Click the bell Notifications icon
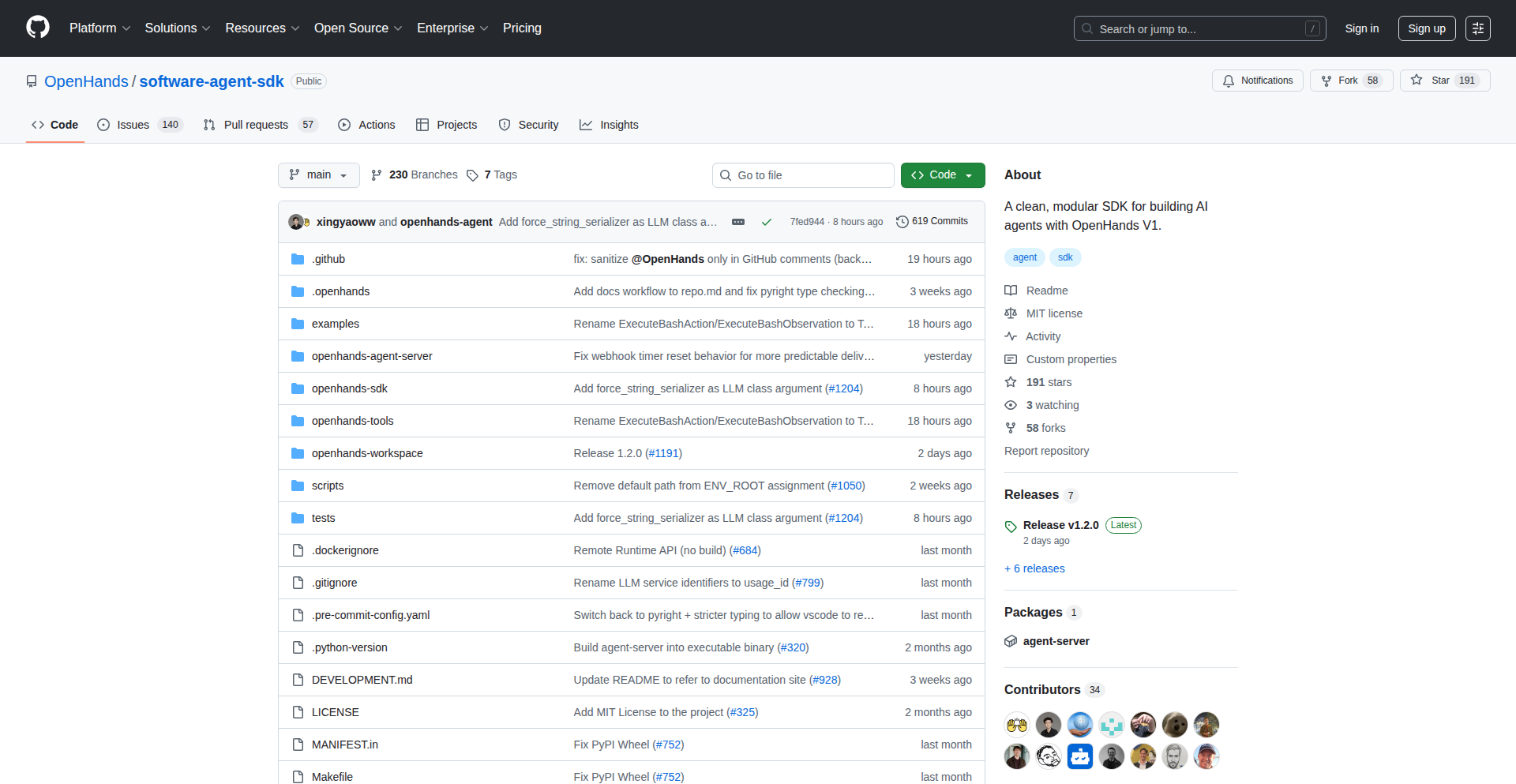The width and height of the screenshot is (1516, 784). (x=1229, y=81)
